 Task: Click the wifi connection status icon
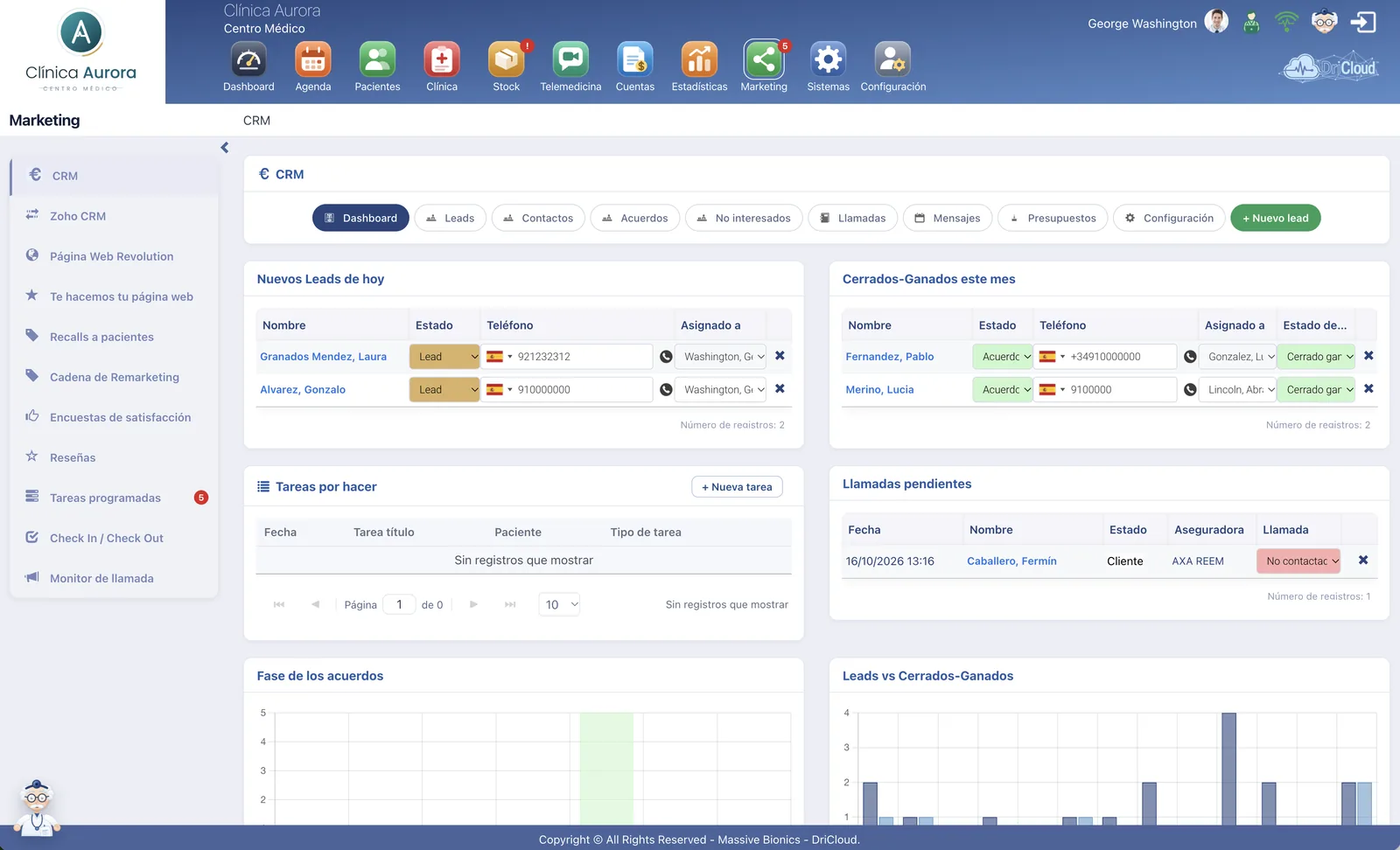pos(1286,22)
